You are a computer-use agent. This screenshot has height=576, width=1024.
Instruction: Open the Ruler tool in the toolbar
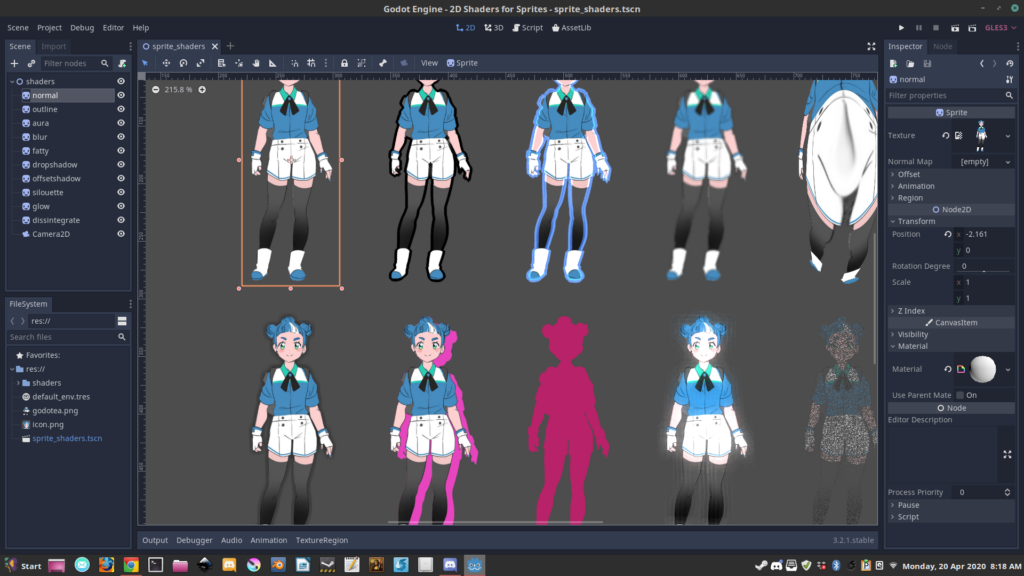(x=272, y=62)
